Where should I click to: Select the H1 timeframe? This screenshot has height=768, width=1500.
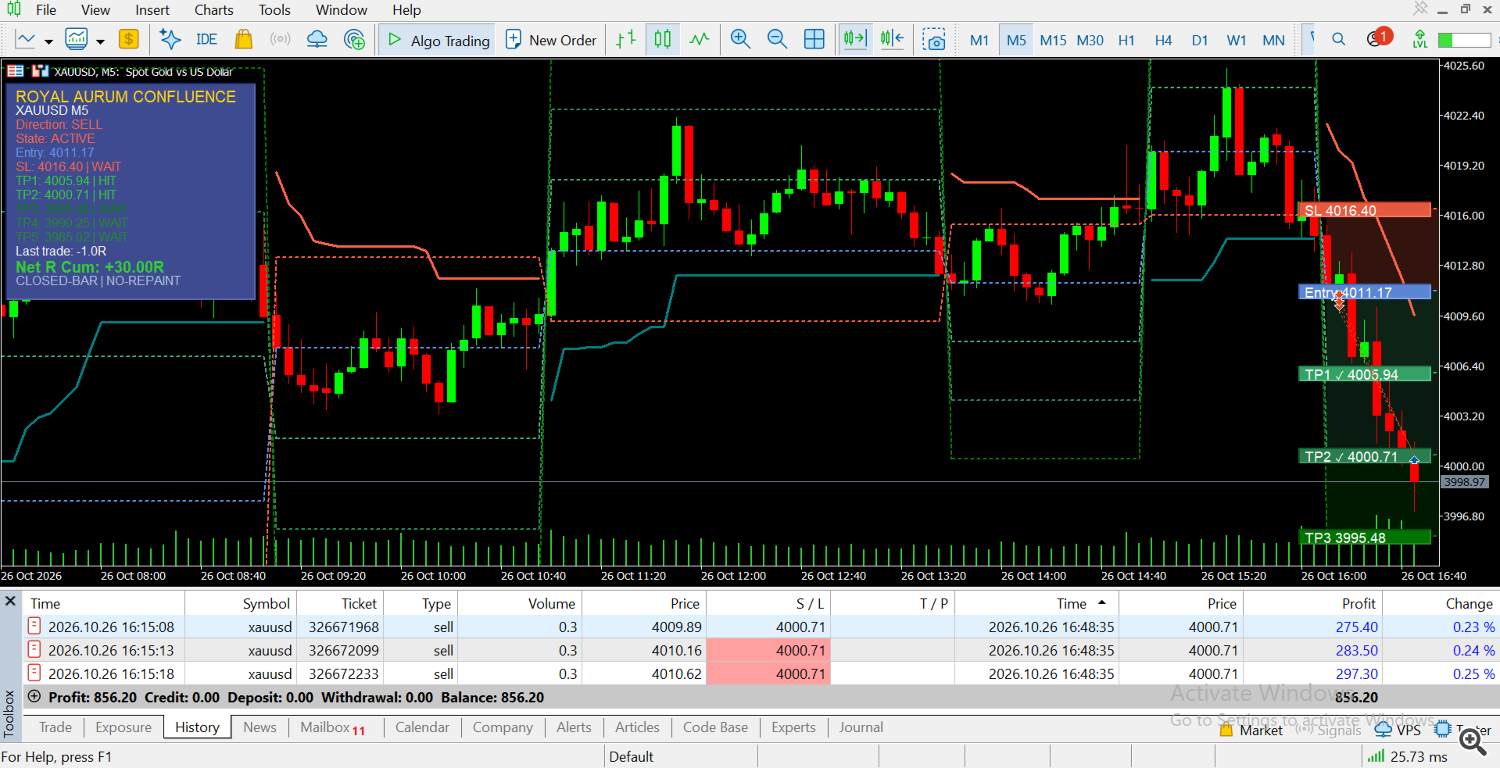click(1126, 40)
